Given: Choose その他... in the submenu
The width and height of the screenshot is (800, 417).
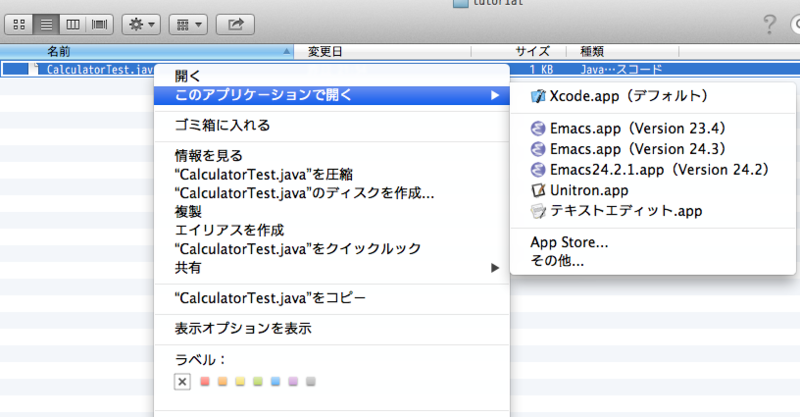Looking at the screenshot, I should pyautogui.click(x=653, y=261).
